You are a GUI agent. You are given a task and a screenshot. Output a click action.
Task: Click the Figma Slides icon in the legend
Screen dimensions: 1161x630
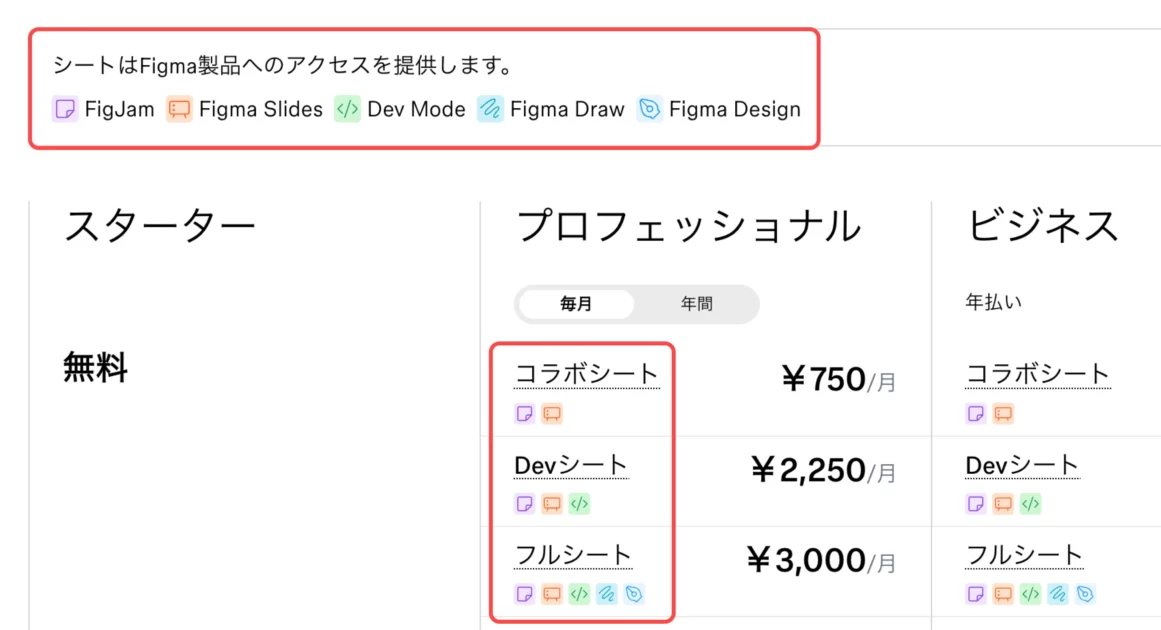tap(179, 109)
